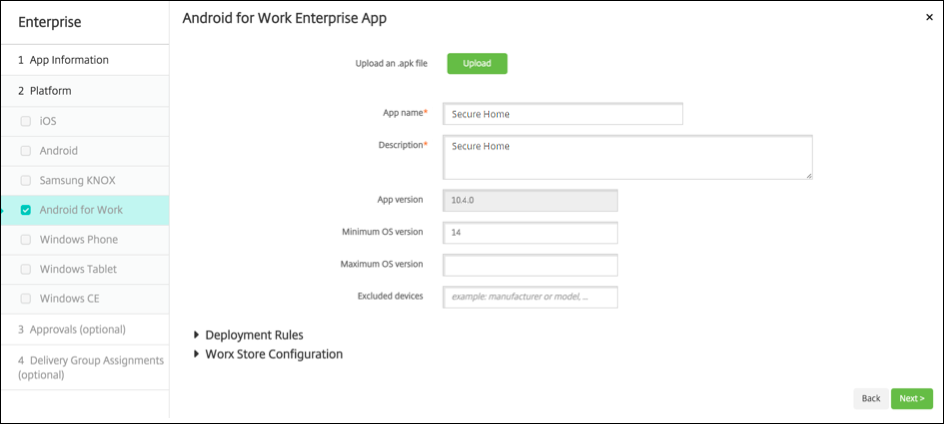Click the Back button
This screenshot has height=424, width=944.
click(870, 398)
